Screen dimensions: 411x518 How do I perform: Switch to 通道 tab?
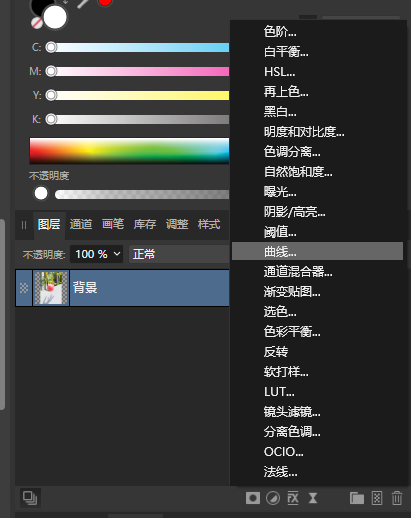pos(81,224)
